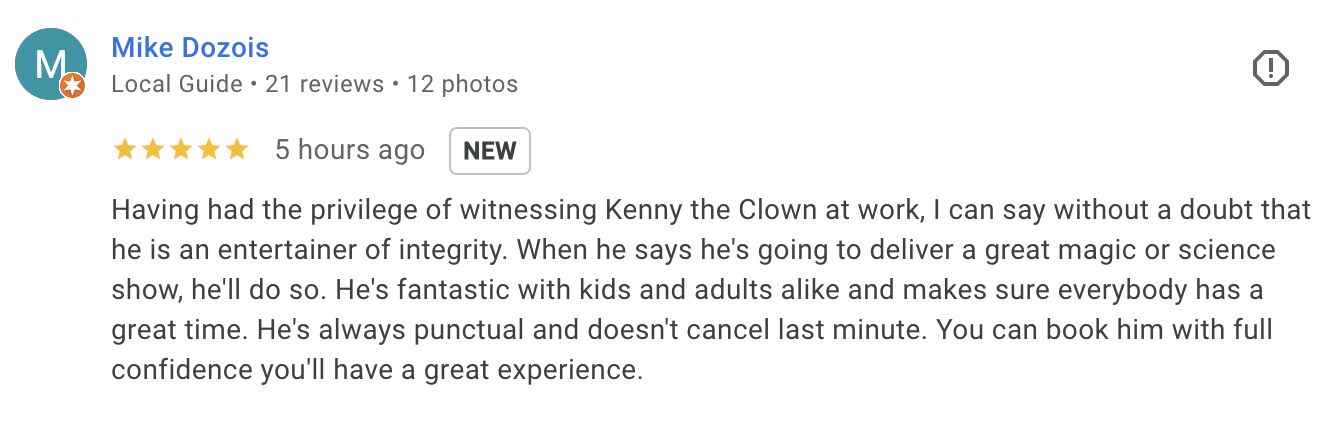Click the orange Local Guide star badge
This screenshot has height=434, width=1336.
(73, 87)
